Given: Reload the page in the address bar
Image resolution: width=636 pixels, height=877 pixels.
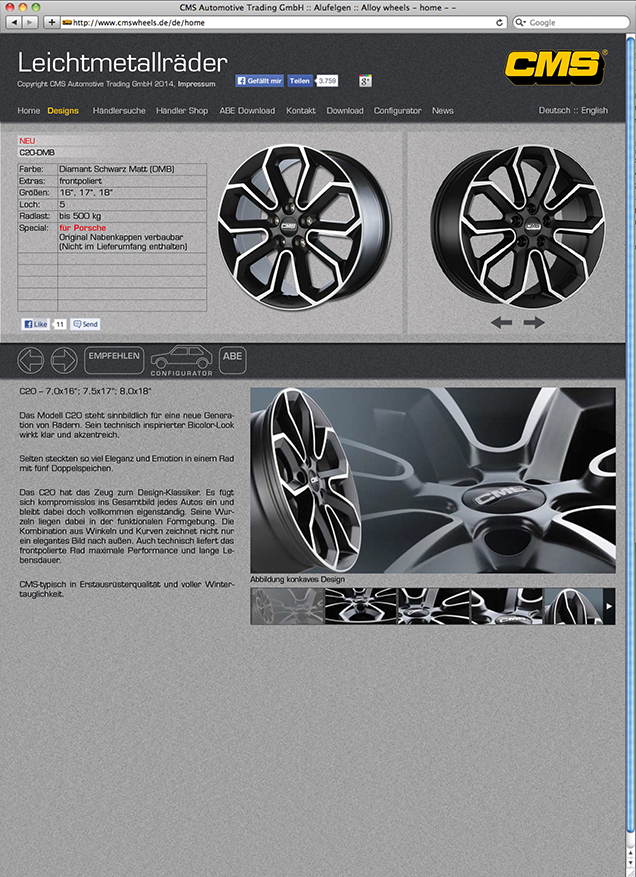Looking at the screenshot, I should click(x=500, y=22).
